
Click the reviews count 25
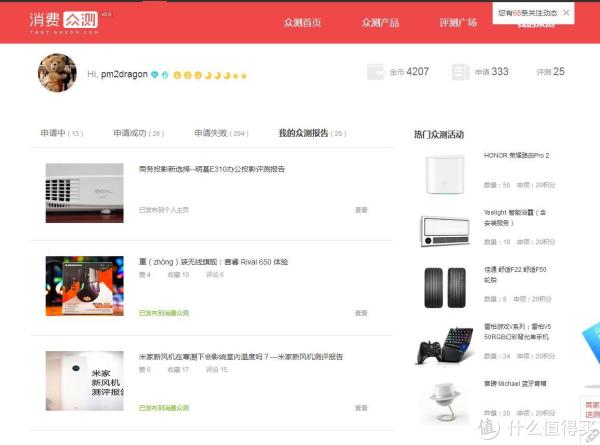[559, 72]
